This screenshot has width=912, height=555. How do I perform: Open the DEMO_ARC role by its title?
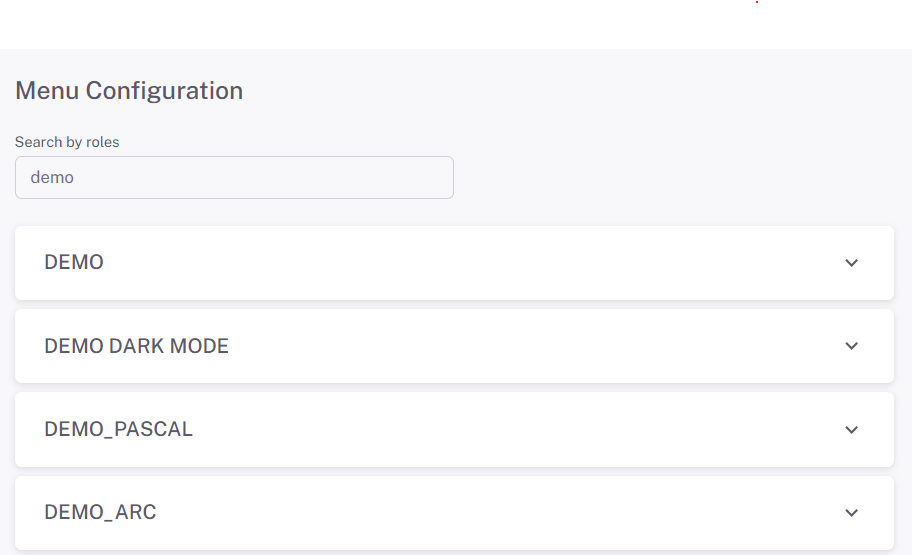[100, 512]
